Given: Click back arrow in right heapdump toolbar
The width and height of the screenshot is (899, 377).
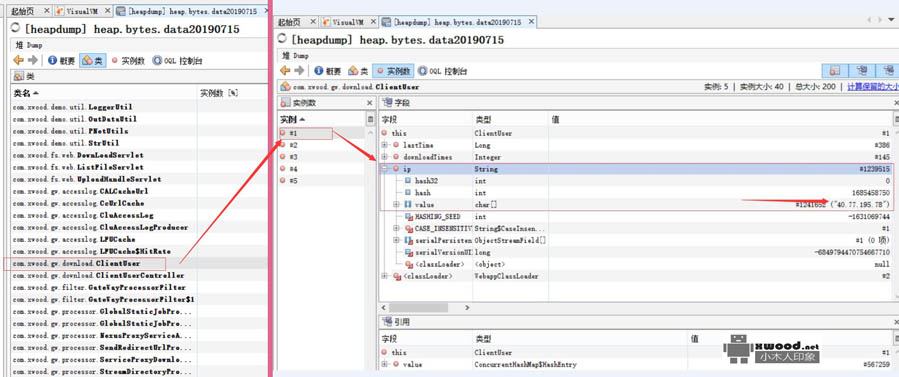Looking at the screenshot, I should click(x=285, y=71).
